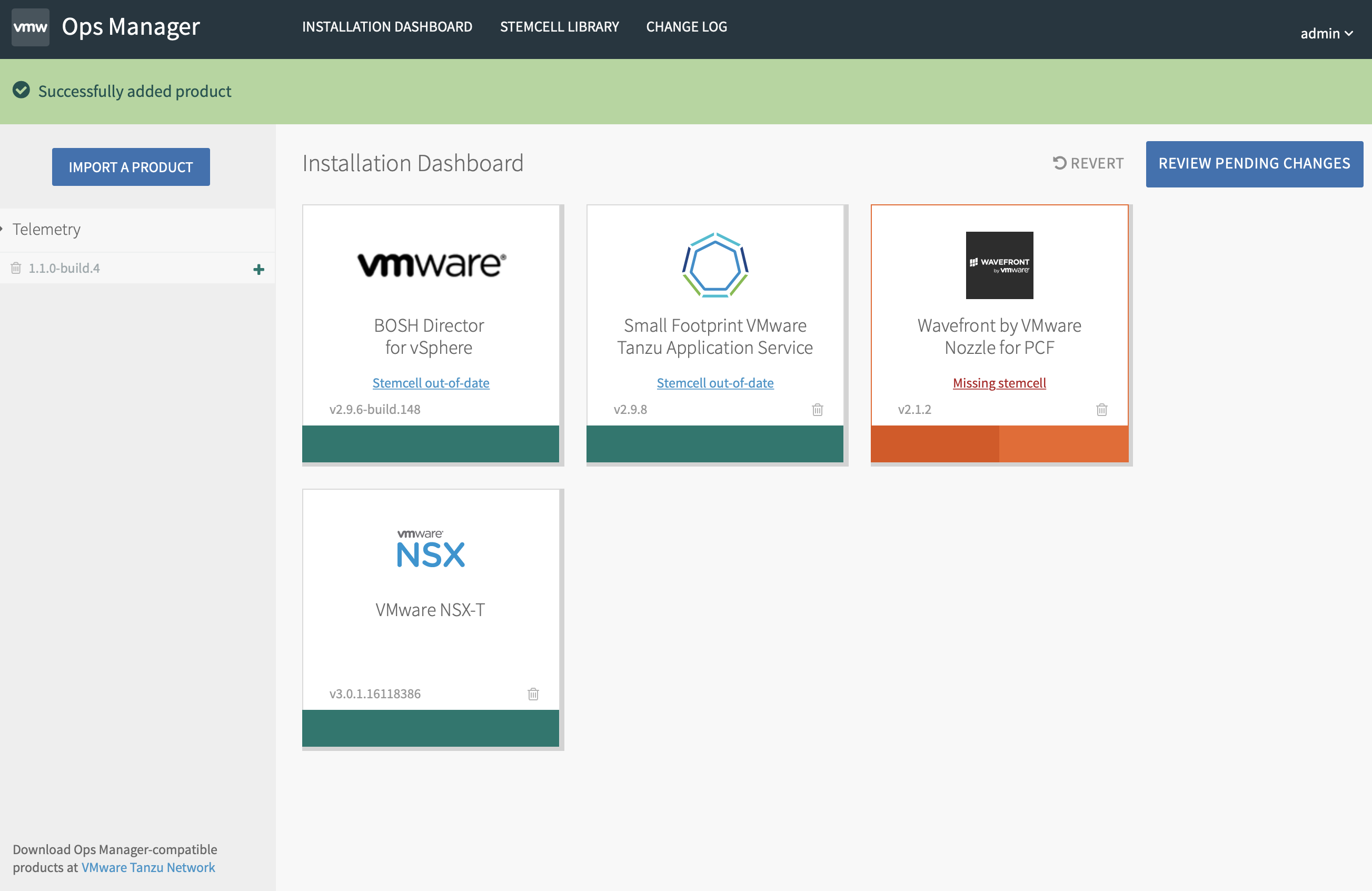Viewport: 1372px width, 891px height.
Task: Click green status bar on NSX-T tile
Action: (x=431, y=728)
